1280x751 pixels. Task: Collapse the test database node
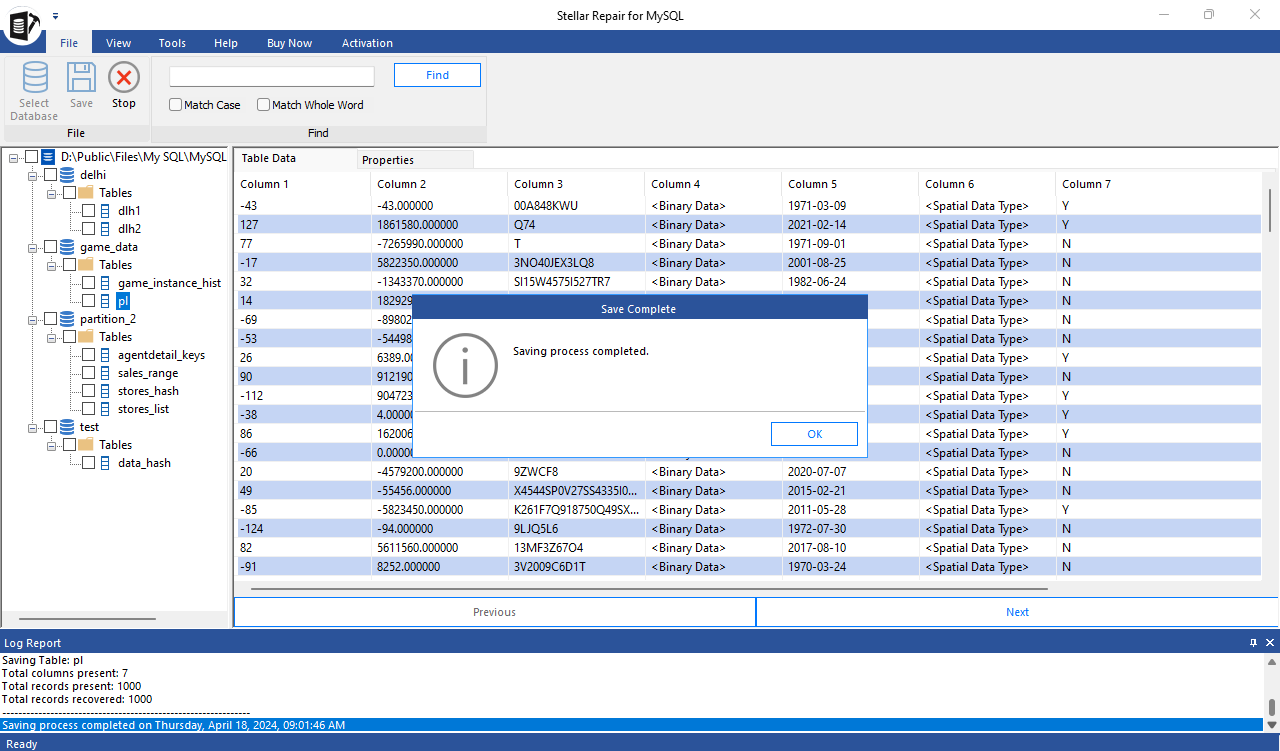click(x=33, y=427)
